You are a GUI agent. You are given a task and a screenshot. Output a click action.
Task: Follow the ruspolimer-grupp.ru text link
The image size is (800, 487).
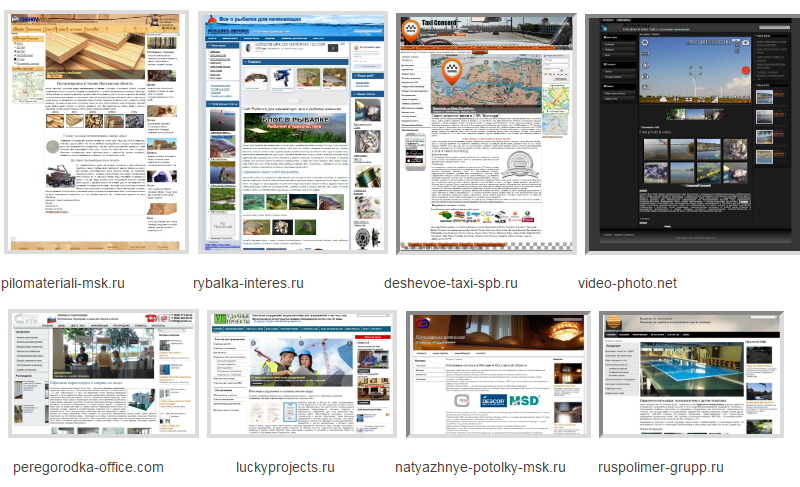659,467
